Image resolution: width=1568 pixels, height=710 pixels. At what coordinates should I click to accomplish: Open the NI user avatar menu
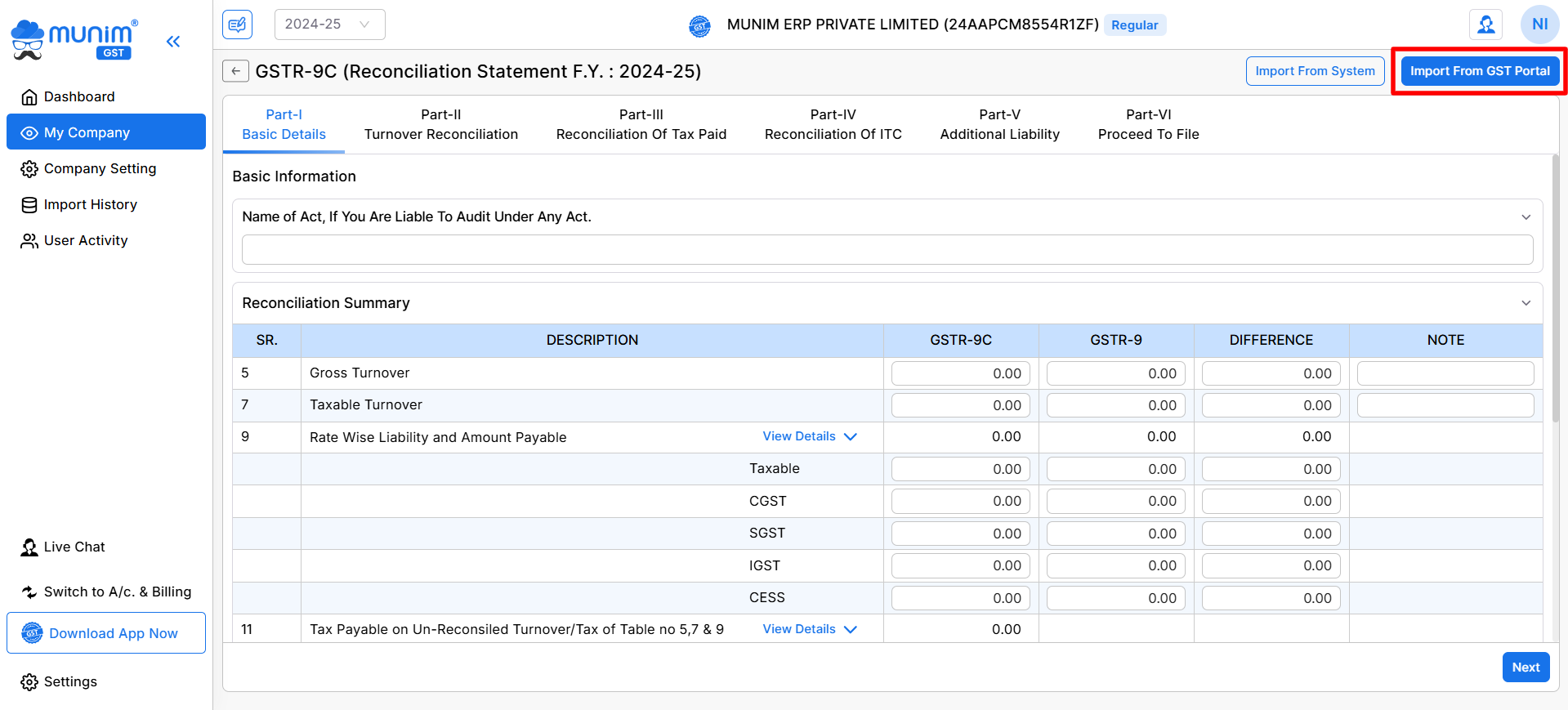1539,25
